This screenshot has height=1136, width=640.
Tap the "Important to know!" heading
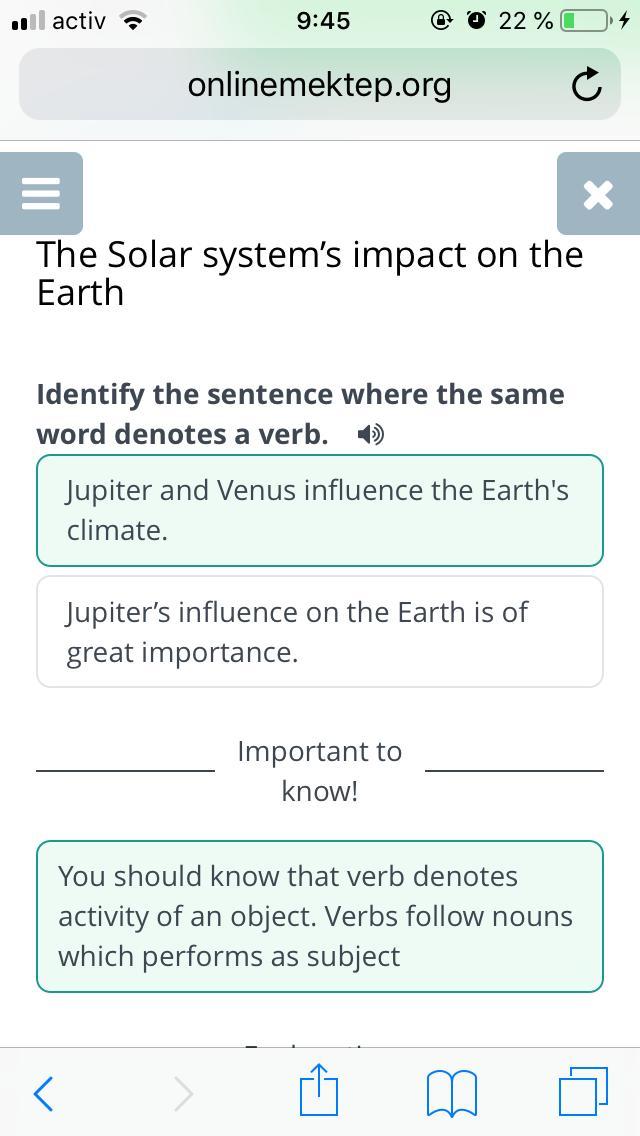pos(319,771)
